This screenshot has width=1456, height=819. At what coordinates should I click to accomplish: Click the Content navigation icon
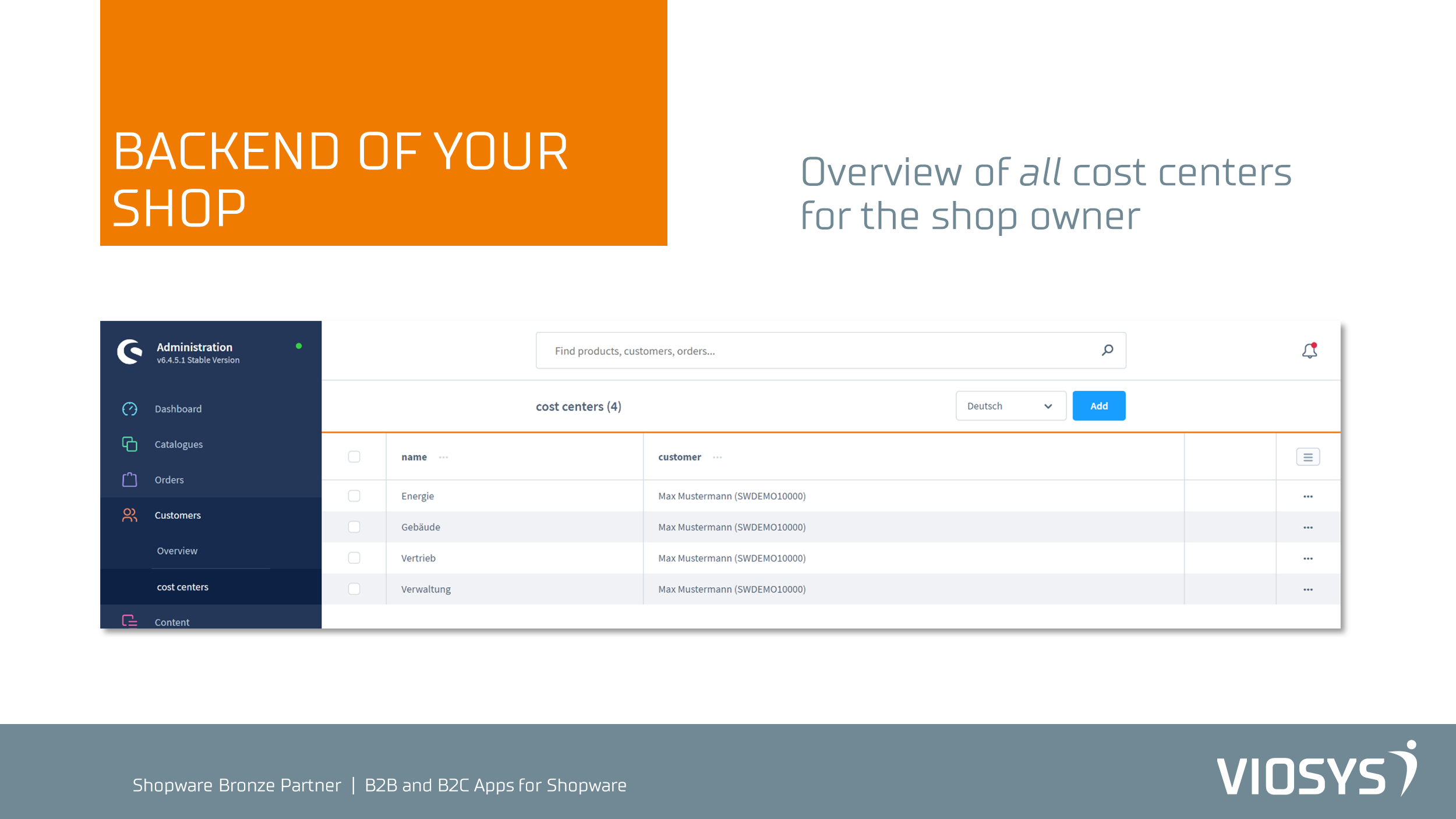129,620
